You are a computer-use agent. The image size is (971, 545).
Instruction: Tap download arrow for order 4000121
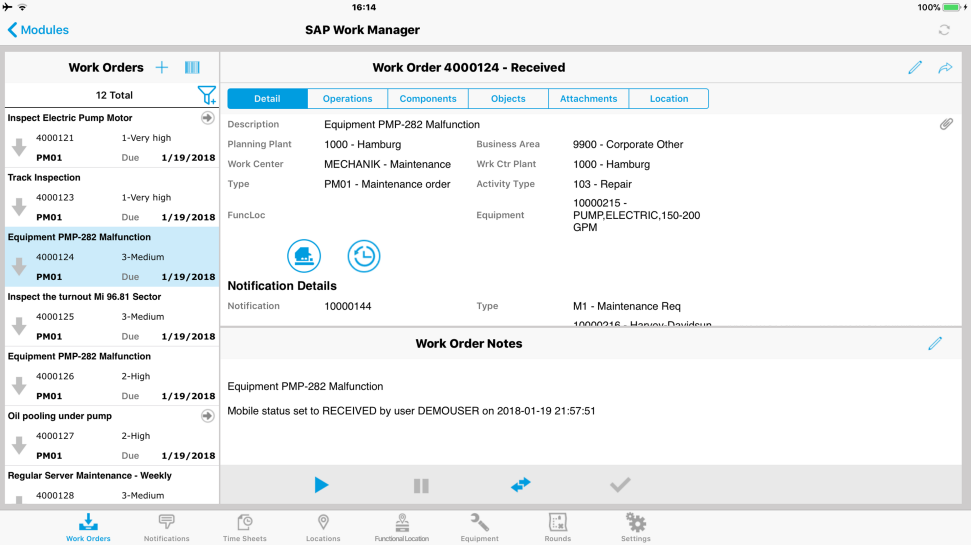pyautogui.click(x=19, y=147)
